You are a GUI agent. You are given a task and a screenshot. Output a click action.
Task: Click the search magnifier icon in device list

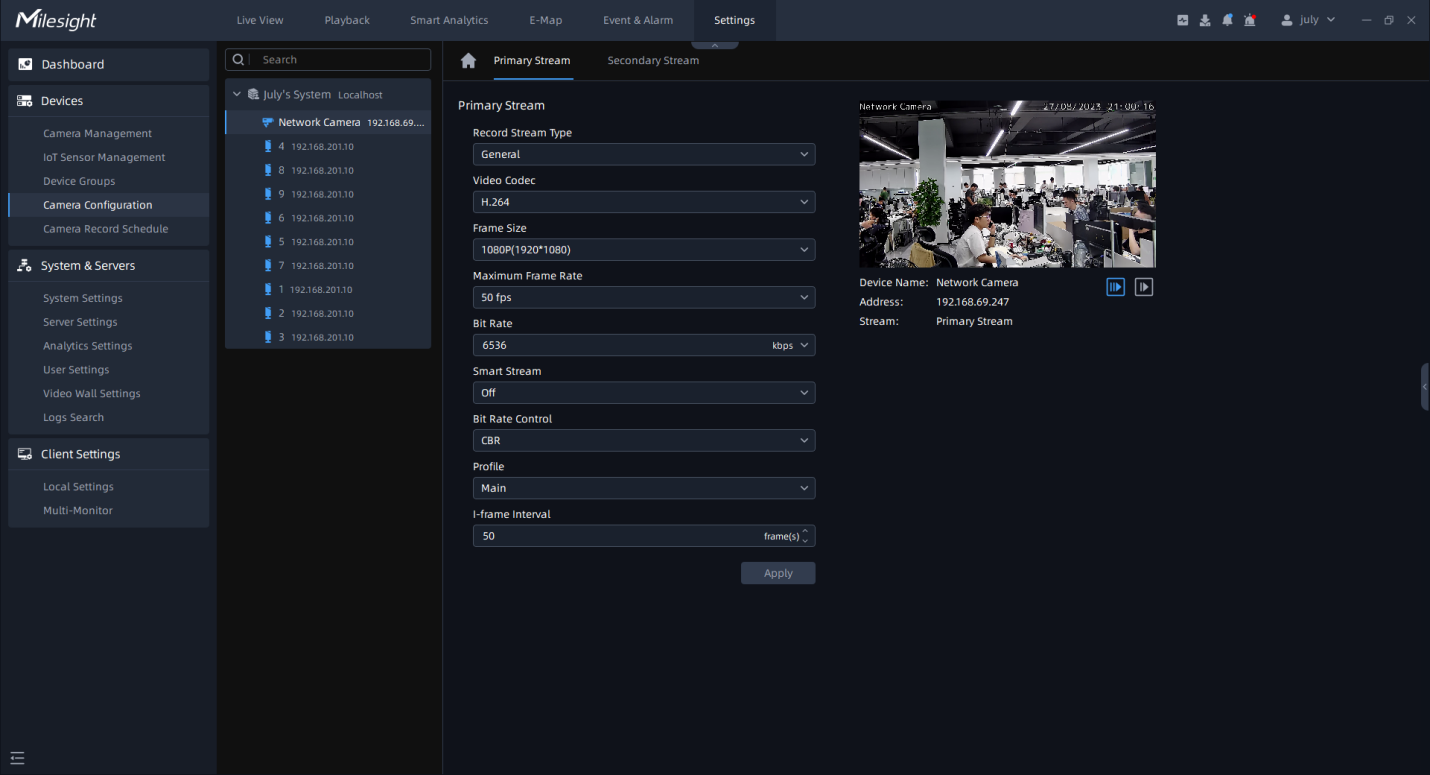click(x=240, y=60)
